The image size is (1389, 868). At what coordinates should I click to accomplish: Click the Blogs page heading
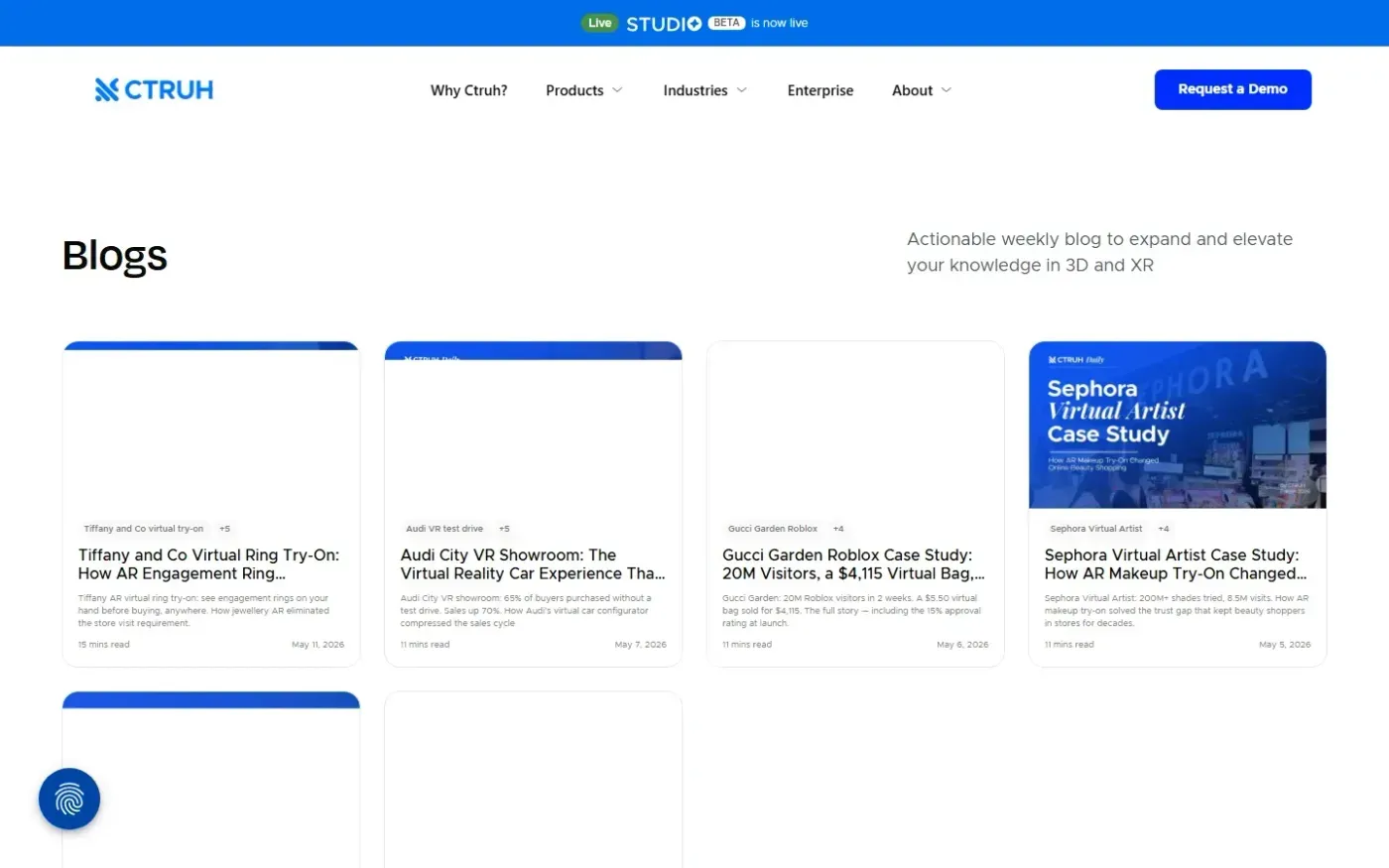pyautogui.click(x=115, y=256)
